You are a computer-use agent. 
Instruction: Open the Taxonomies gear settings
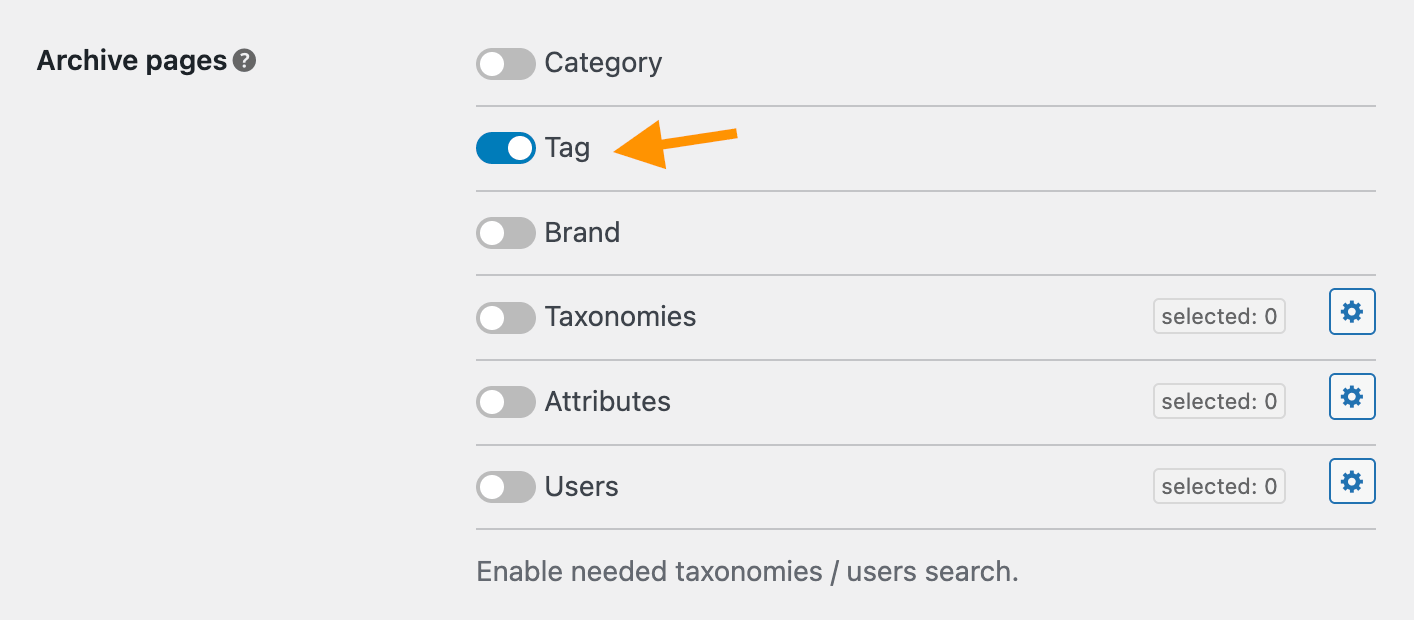(1352, 313)
